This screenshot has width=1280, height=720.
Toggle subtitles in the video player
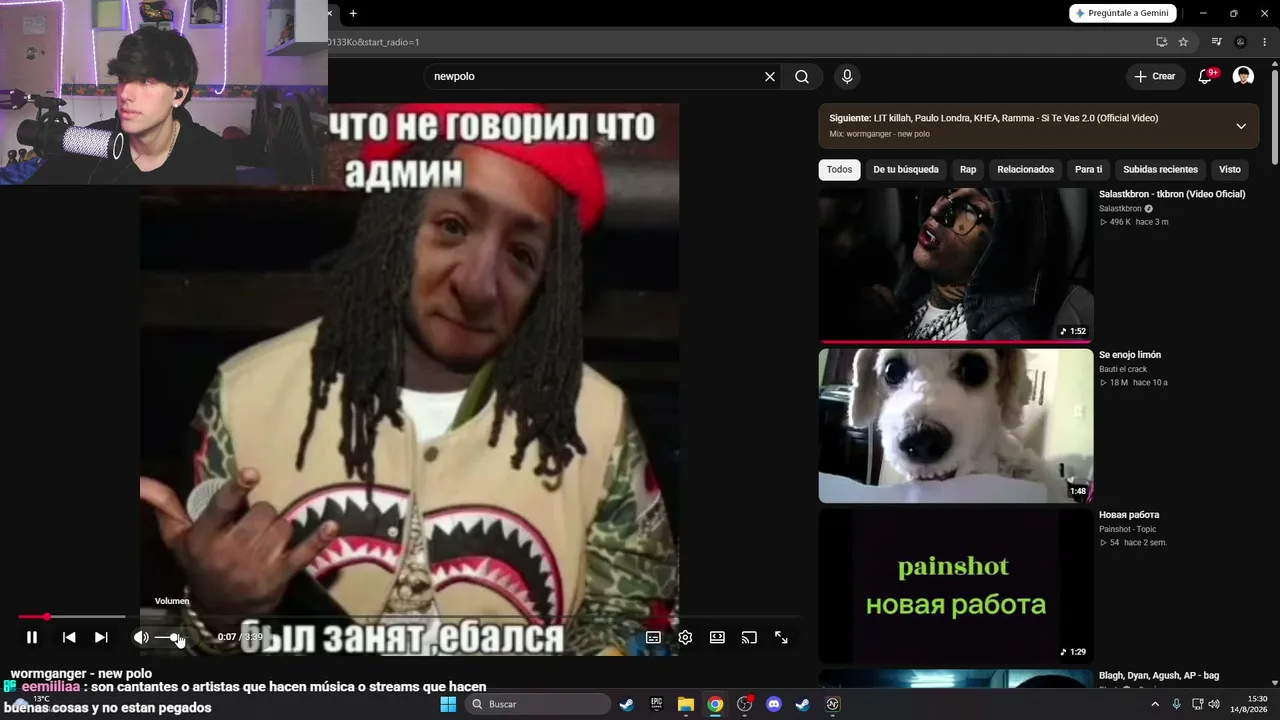point(653,637)
